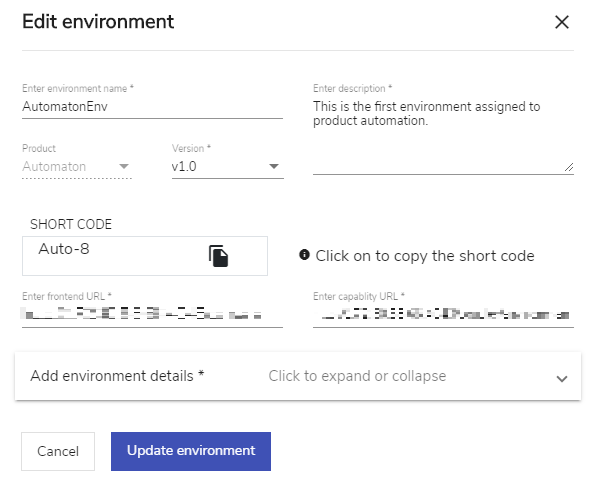Open the disabled Product dropdown showing Automaton
This screenshot has height=493, width=595.
[x=77, y=166]
